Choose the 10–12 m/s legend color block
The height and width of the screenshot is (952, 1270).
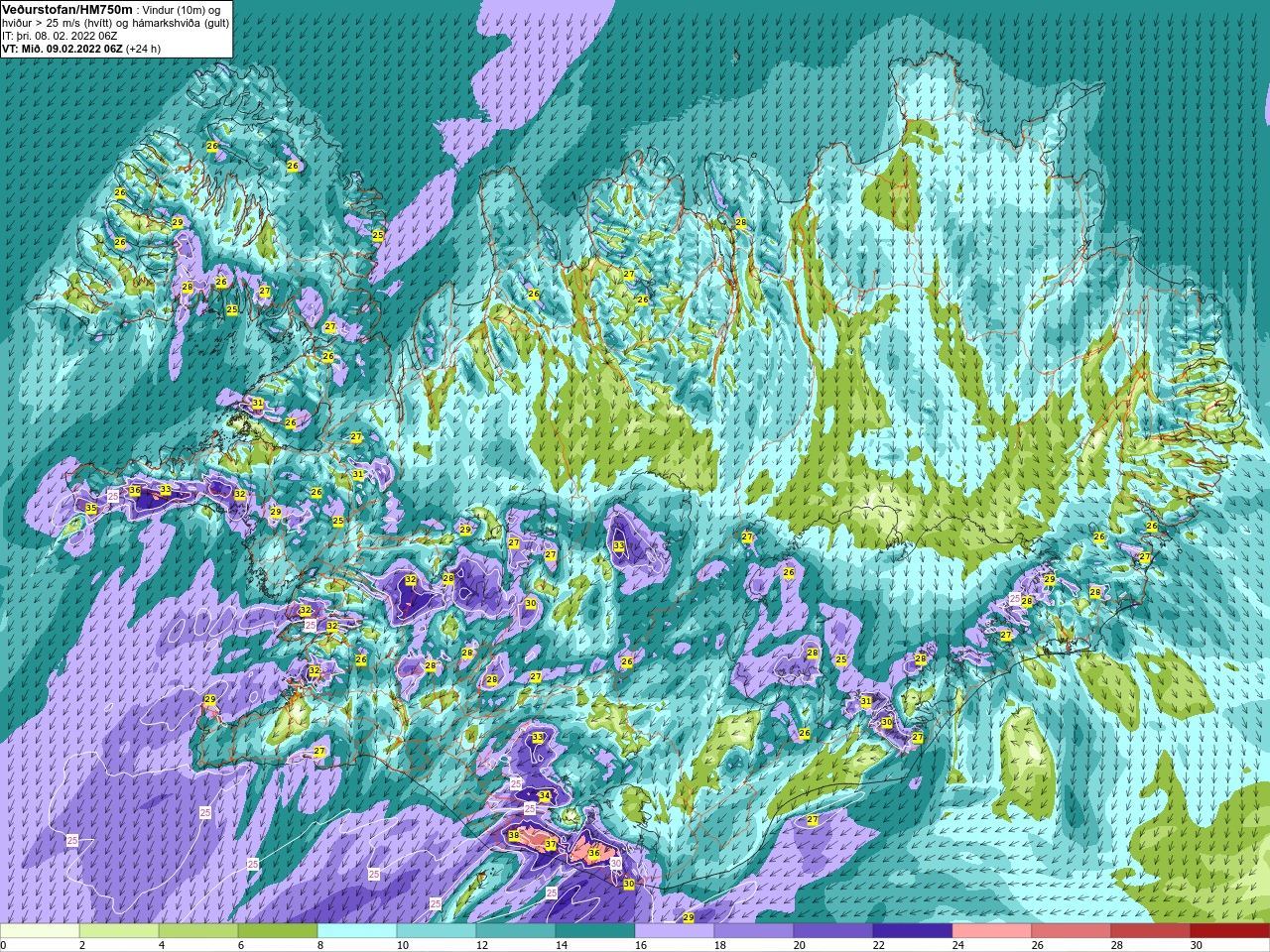(437, 931)
